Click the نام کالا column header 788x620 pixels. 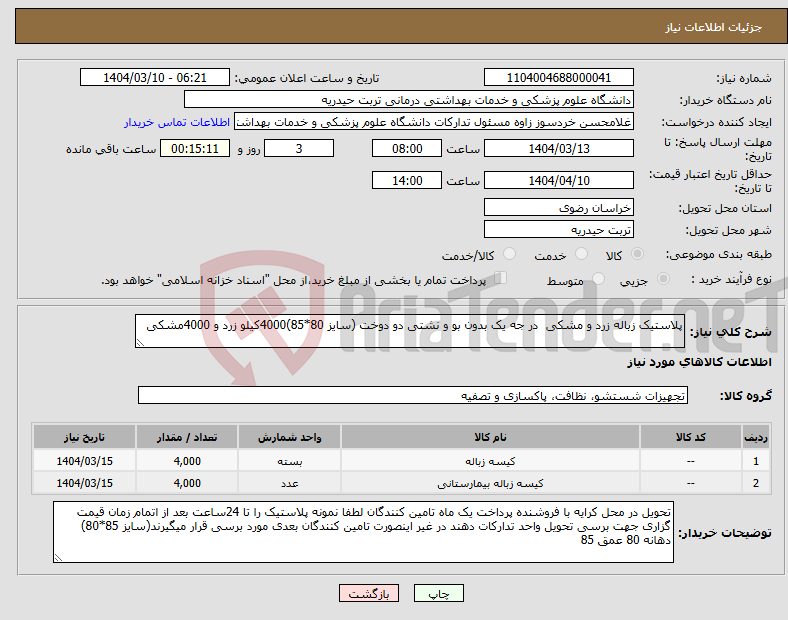490,437
